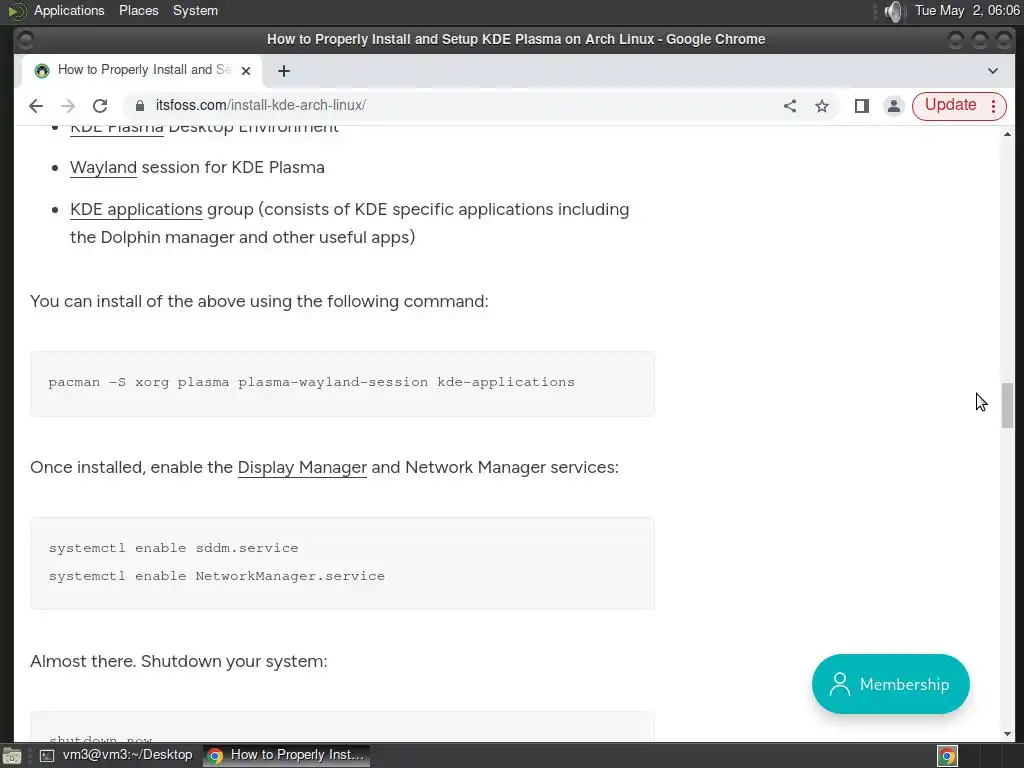Screen dimensions: 1024x768
Task: Click systemctl enable NetworkManager.service line
Action: click(x=217, y=576)
